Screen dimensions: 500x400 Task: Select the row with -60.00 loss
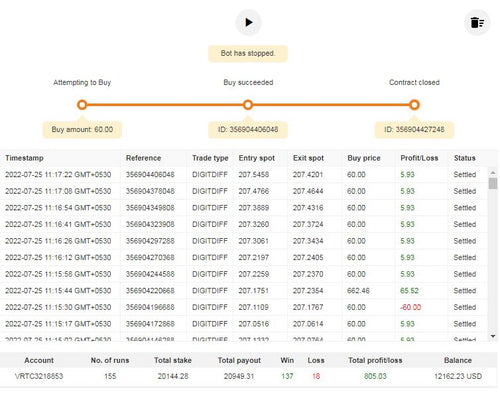coord(244,307)
